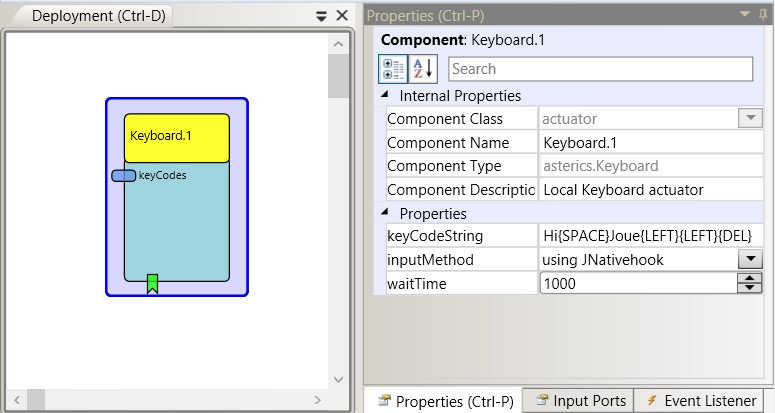Switch to categorized property view
Screen dimensions: 775x413
coord(393,69)
